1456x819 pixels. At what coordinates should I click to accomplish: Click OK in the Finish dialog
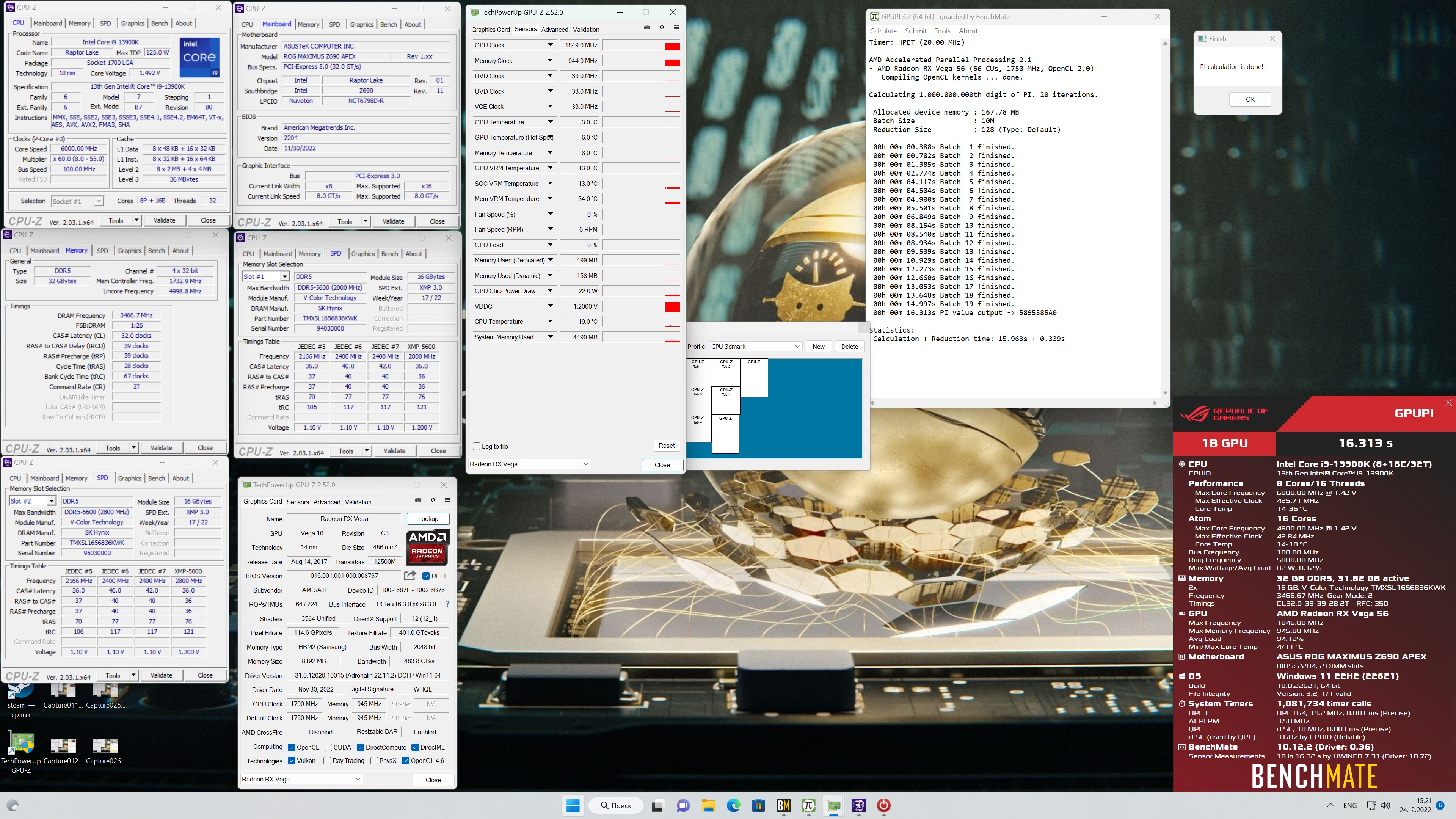(x=1250, y=99)
